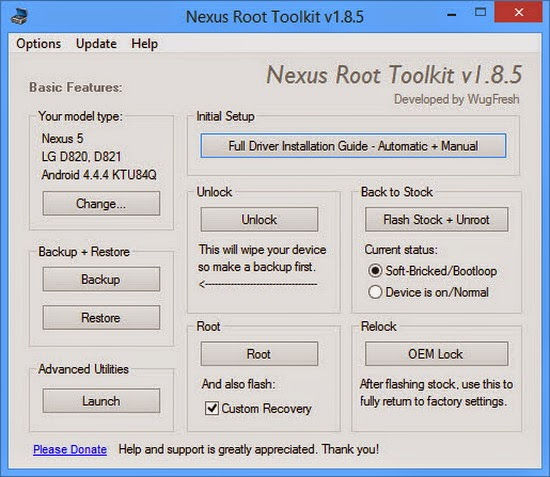Open Full Driver Installation Guide
This screenshot has width=550, height=477.
coord(353,146)
